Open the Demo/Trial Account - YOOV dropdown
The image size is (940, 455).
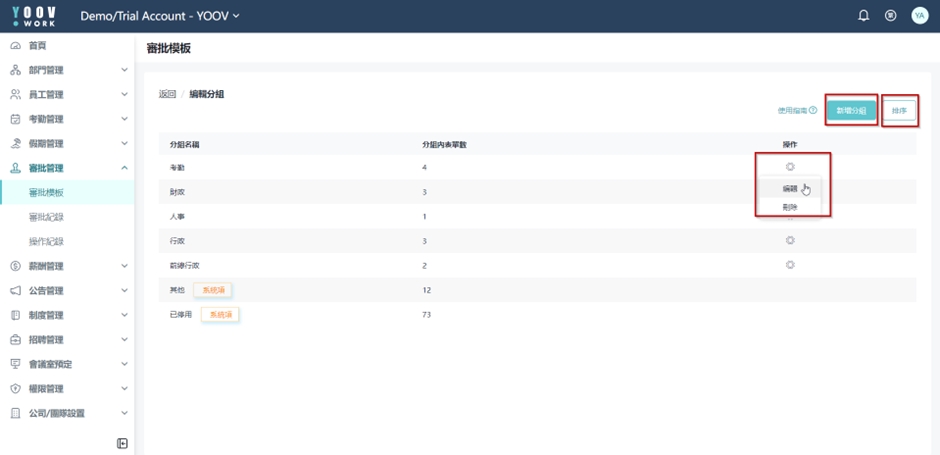pyautogui.click(x=160, y=16)
